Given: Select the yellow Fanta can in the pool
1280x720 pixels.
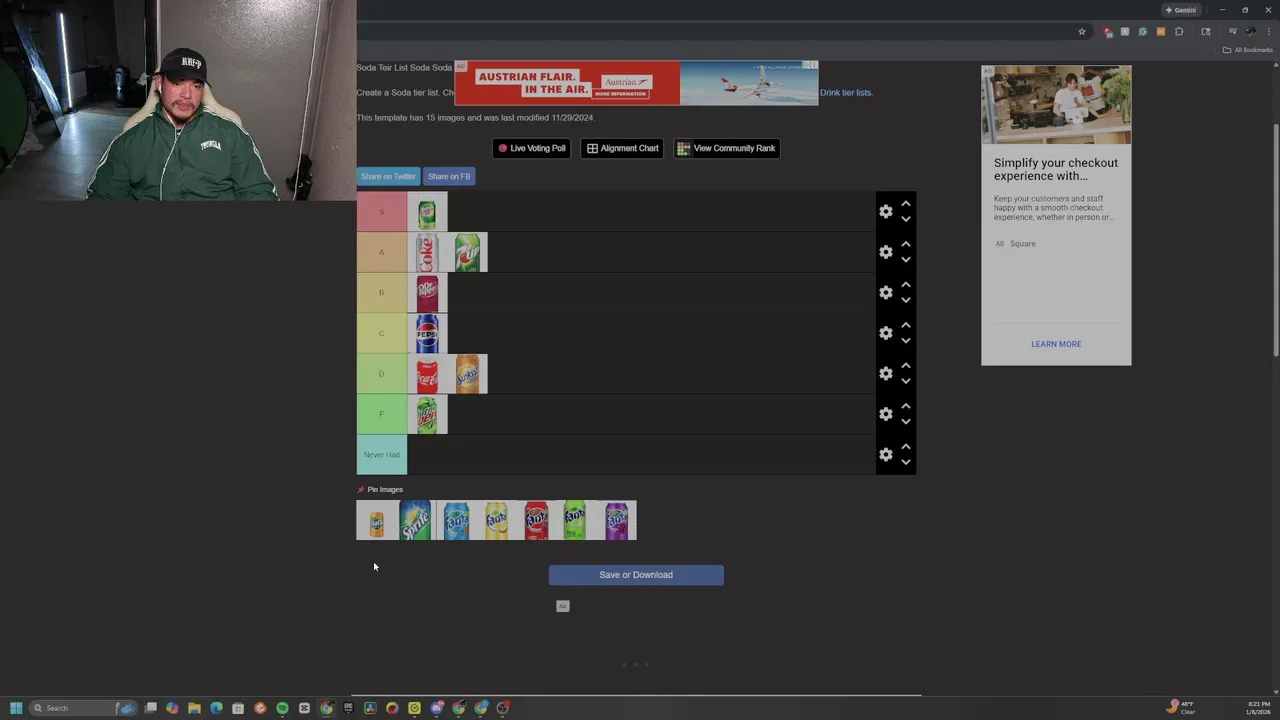Looking at the screenshot, I should click(496, 520).
